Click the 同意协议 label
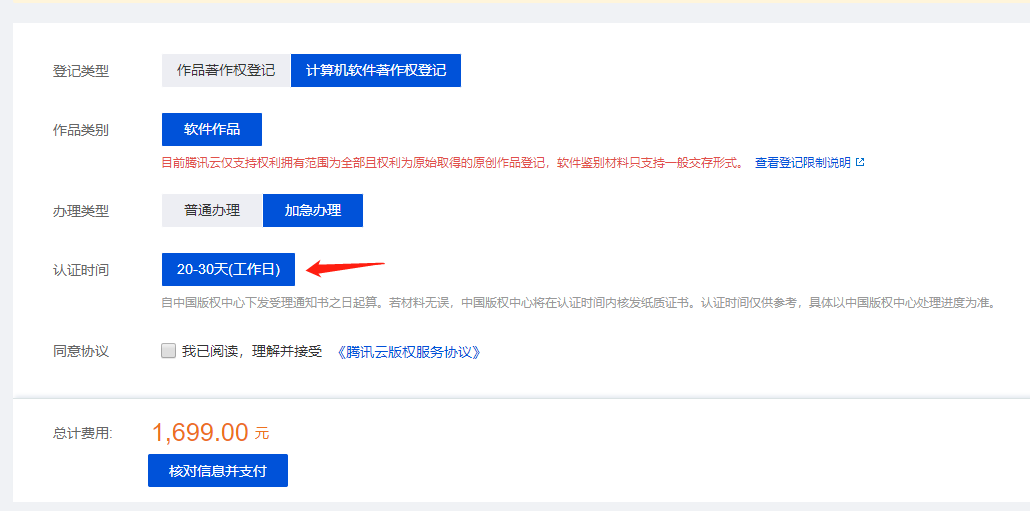 (x=81, y=351)
